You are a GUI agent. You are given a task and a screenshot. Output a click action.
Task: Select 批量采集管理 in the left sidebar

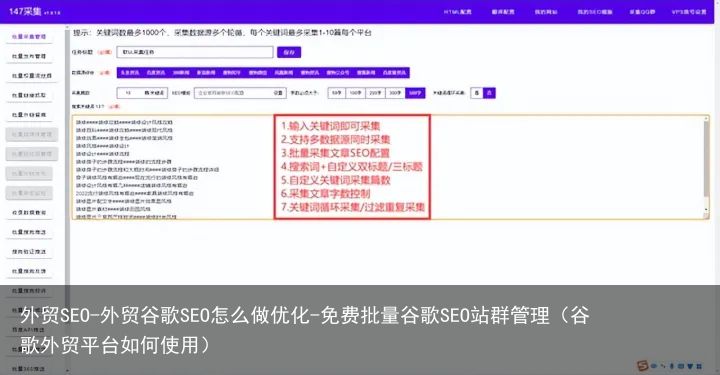pos(29,37)
